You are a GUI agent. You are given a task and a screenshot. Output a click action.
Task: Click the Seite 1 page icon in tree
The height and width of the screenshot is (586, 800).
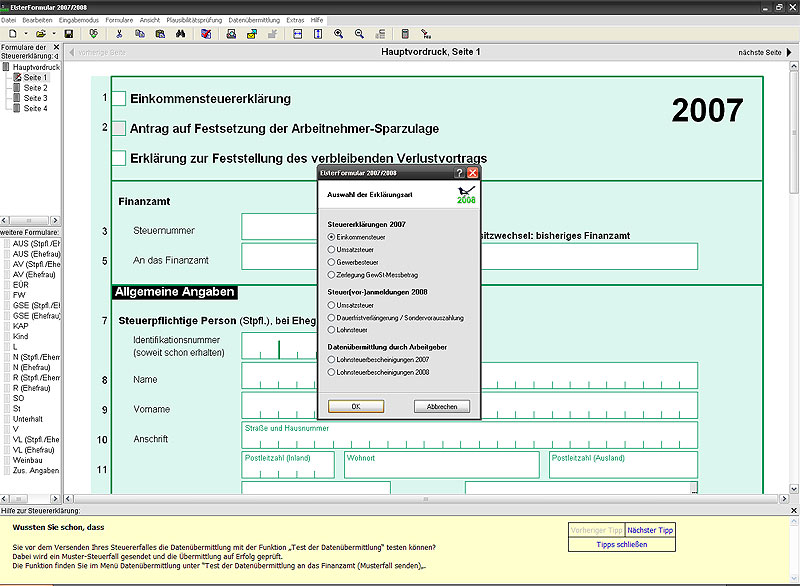click(17, 78)
